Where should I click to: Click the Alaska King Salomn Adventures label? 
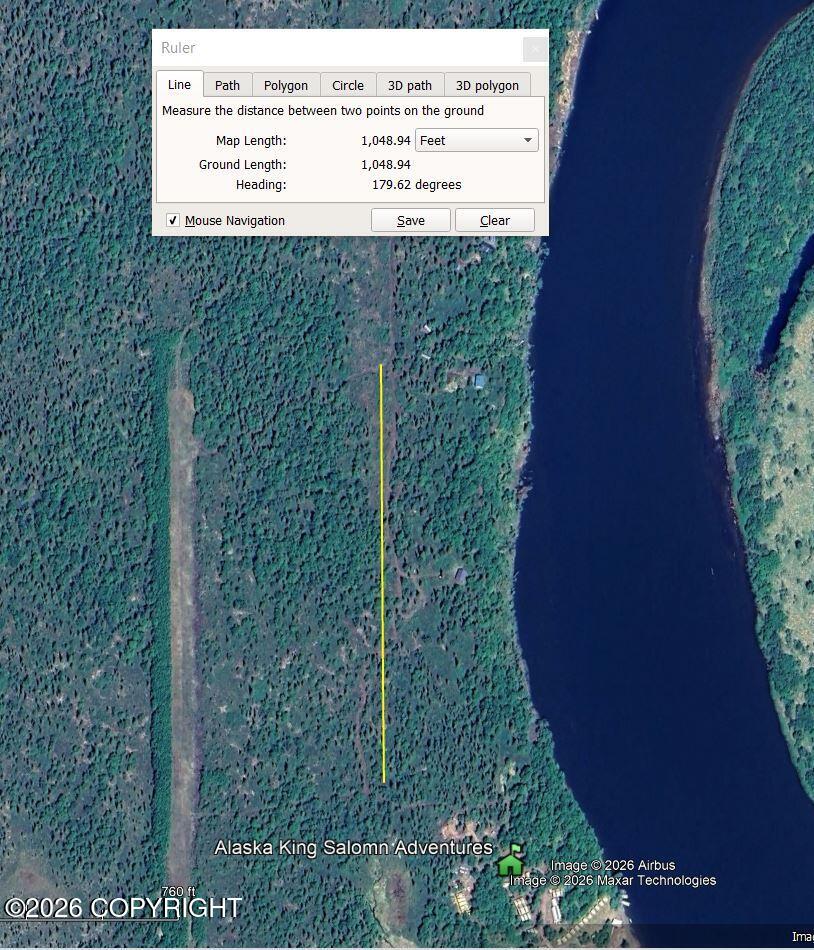pyautogui.click(x=352, y=847)
